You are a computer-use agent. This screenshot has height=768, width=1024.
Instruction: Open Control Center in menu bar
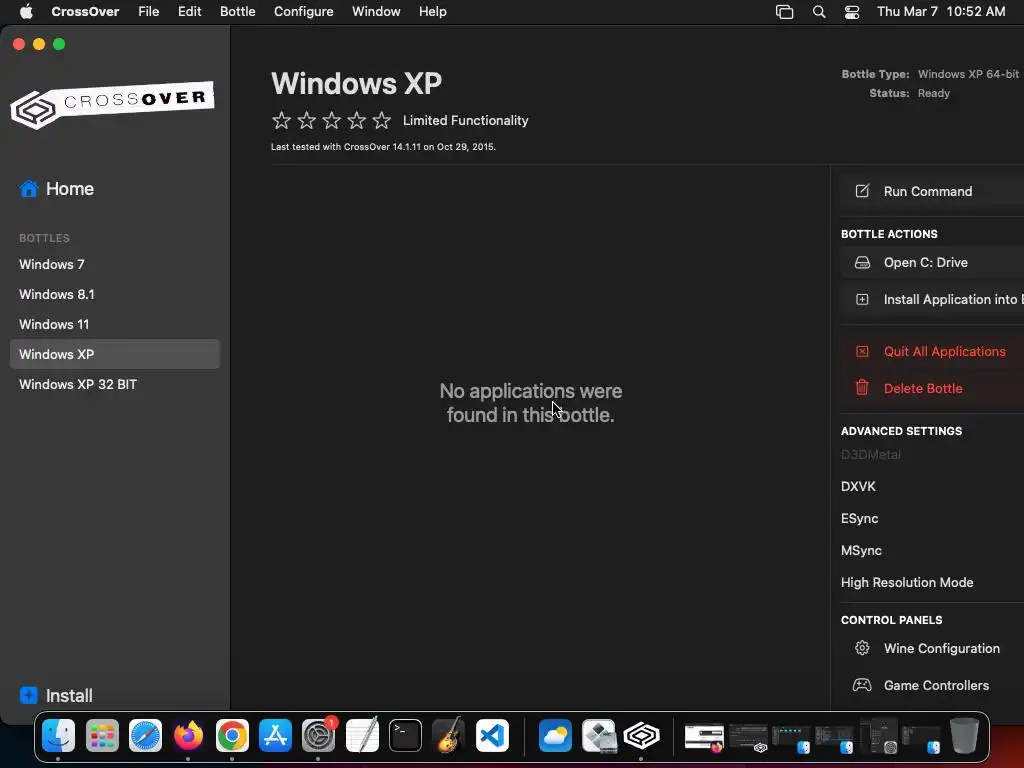tap(852, 12)
